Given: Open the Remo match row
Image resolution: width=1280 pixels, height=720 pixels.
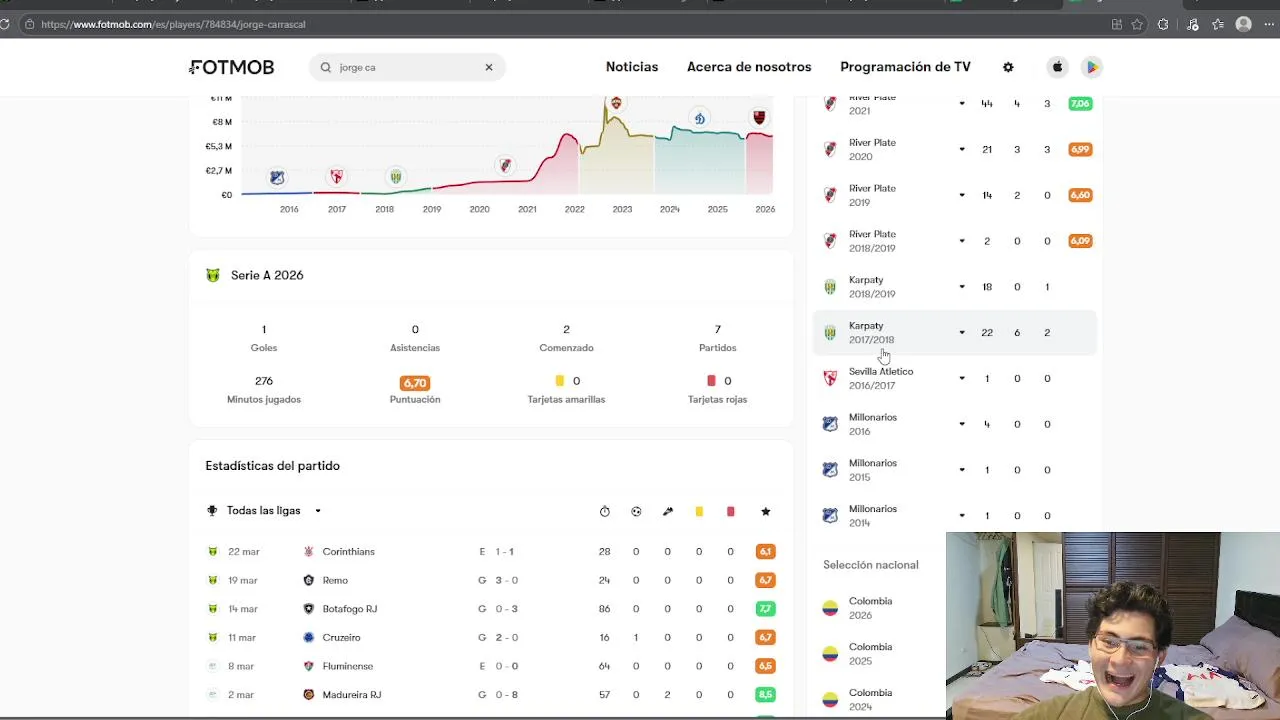Looking at the screenshot, I should point(490,580).
